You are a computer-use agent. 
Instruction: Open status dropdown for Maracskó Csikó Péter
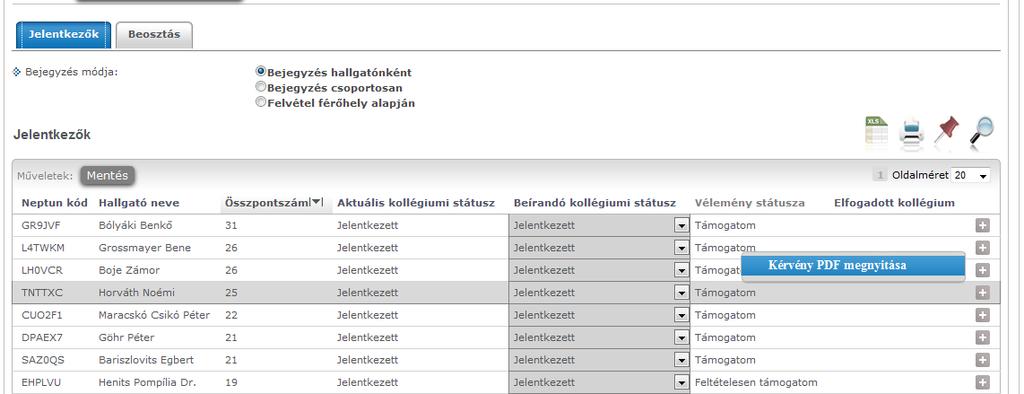(682, 315)
